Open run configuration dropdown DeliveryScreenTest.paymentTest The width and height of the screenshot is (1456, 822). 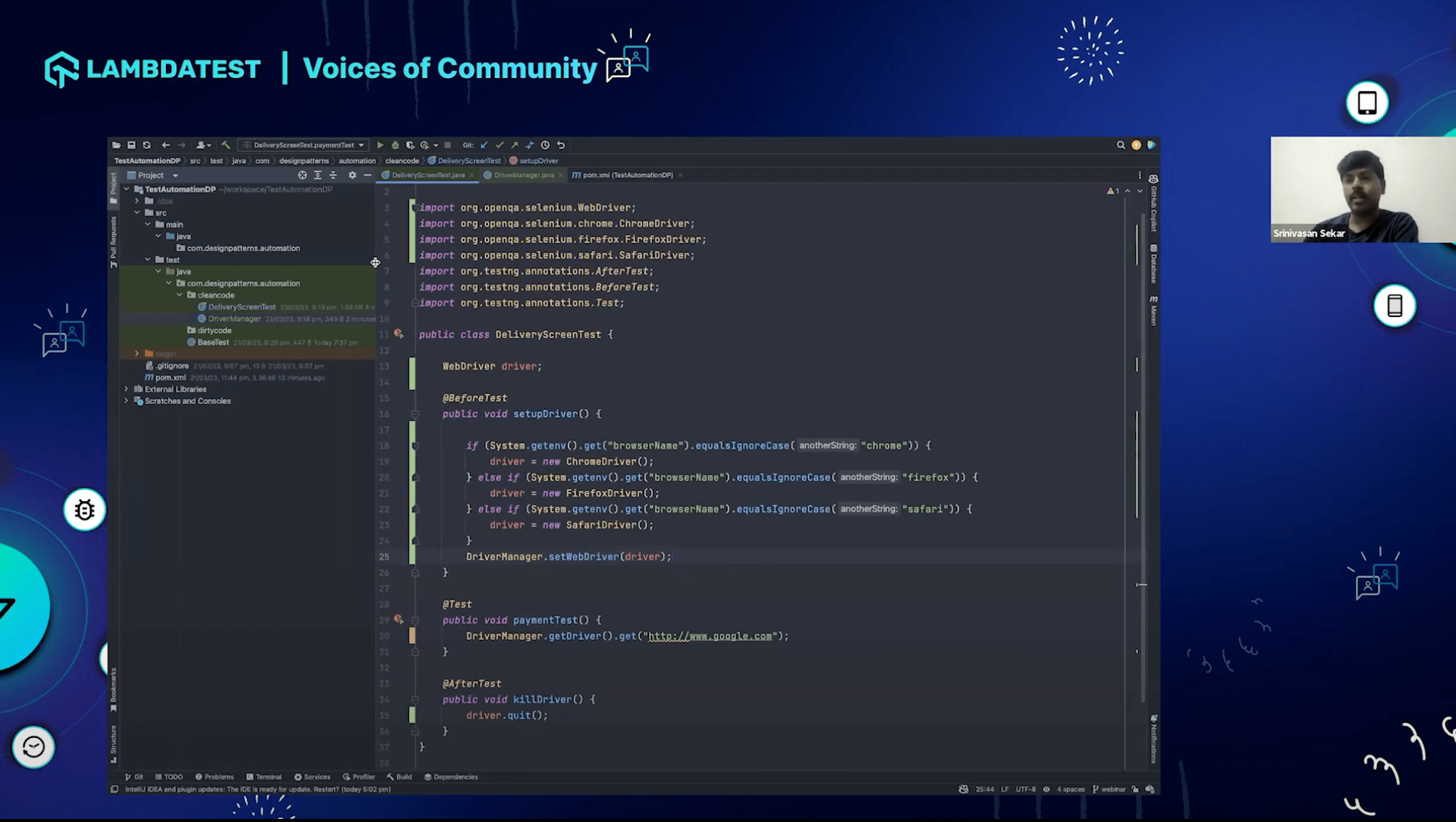304,145
